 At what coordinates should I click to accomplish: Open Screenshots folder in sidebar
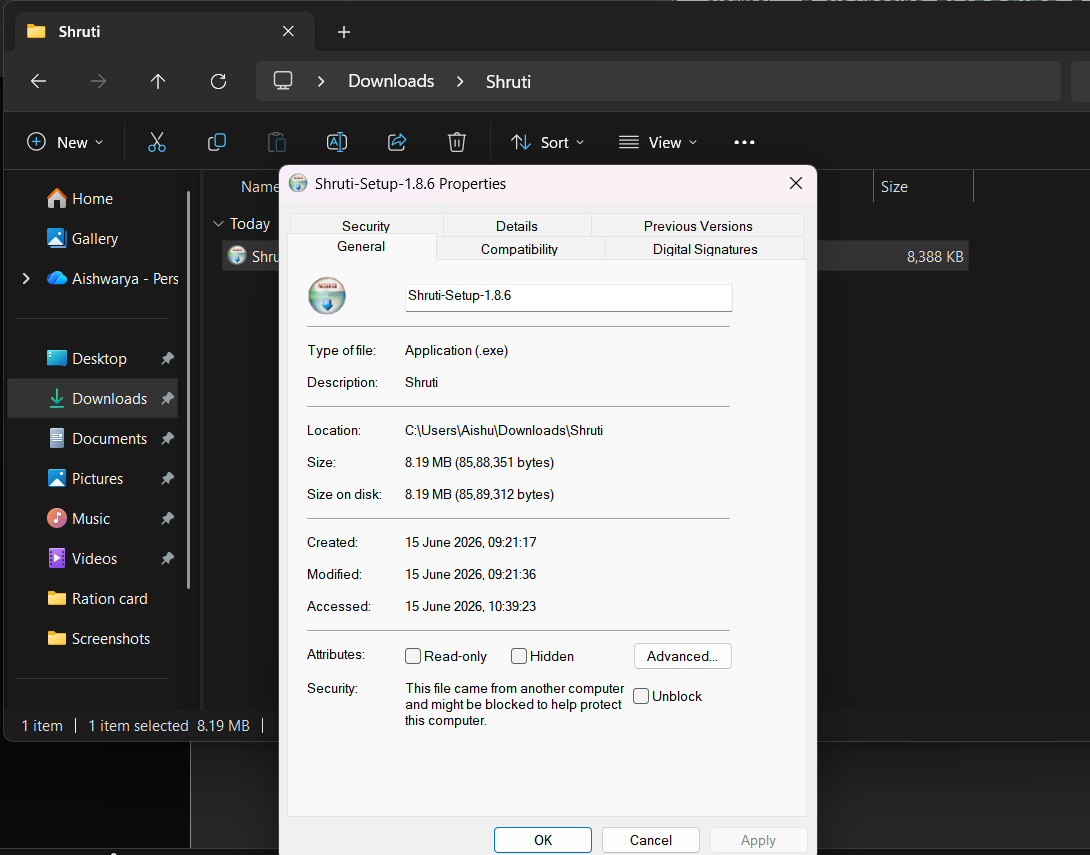click(99, 639)
